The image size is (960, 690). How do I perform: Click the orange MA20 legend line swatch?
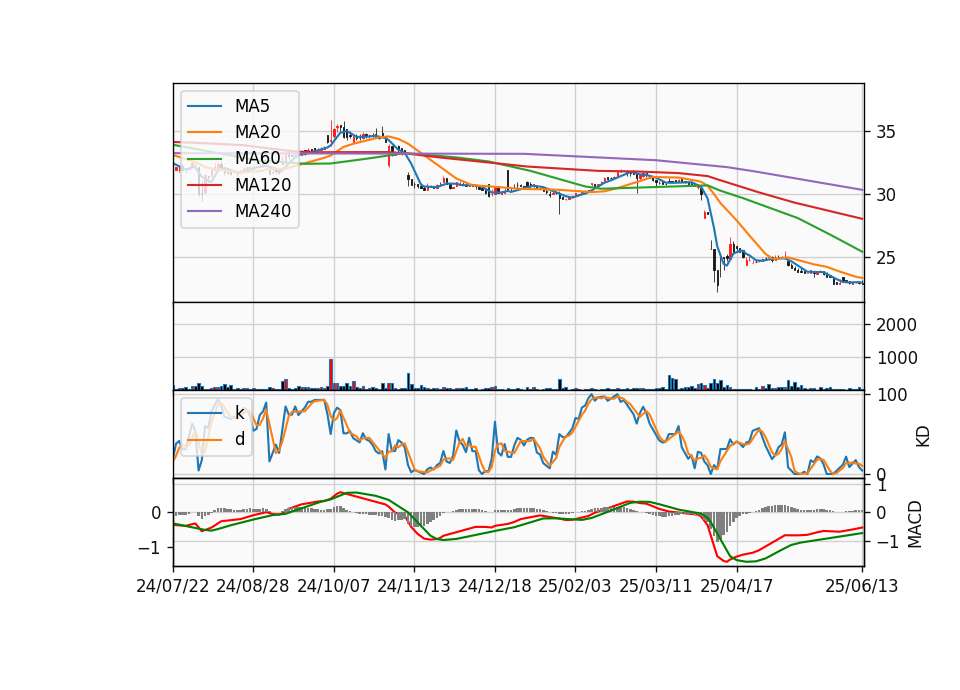(x=204, y=132)
